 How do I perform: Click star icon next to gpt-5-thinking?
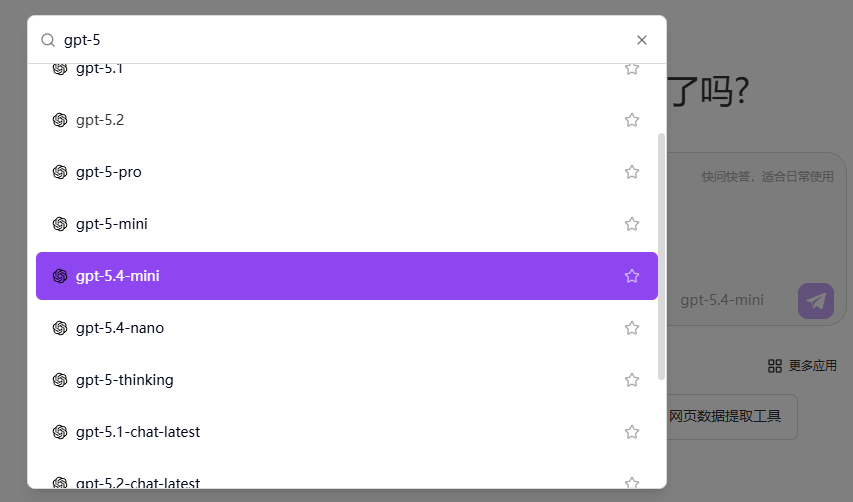632,380
